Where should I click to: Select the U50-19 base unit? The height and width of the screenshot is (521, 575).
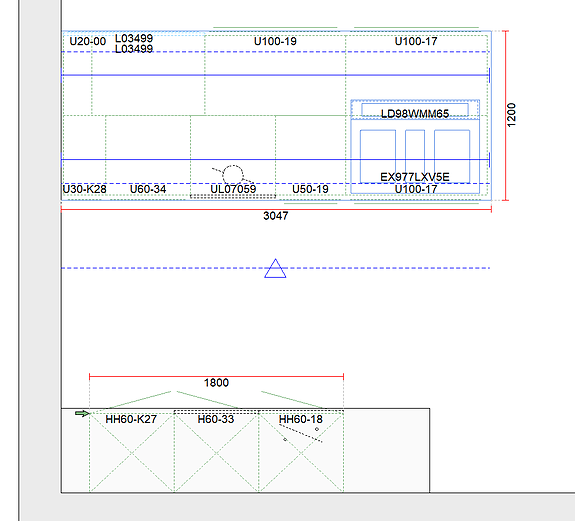311,157
